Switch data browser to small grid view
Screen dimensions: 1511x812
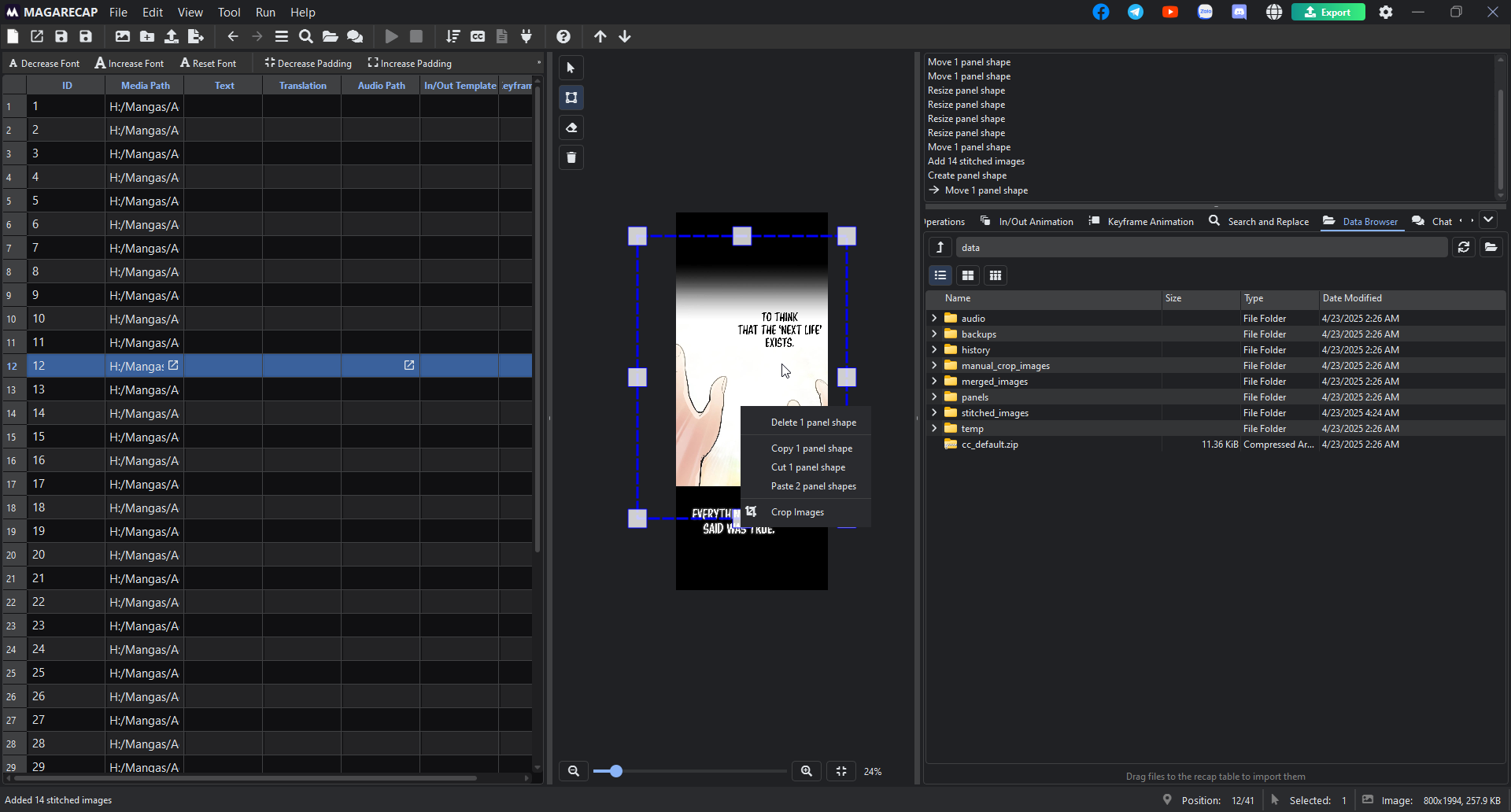[996, 275]
